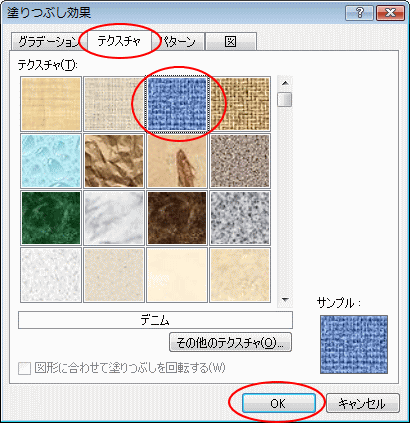
Task: Switch to the 図 tab
Action: click(231, 42)
